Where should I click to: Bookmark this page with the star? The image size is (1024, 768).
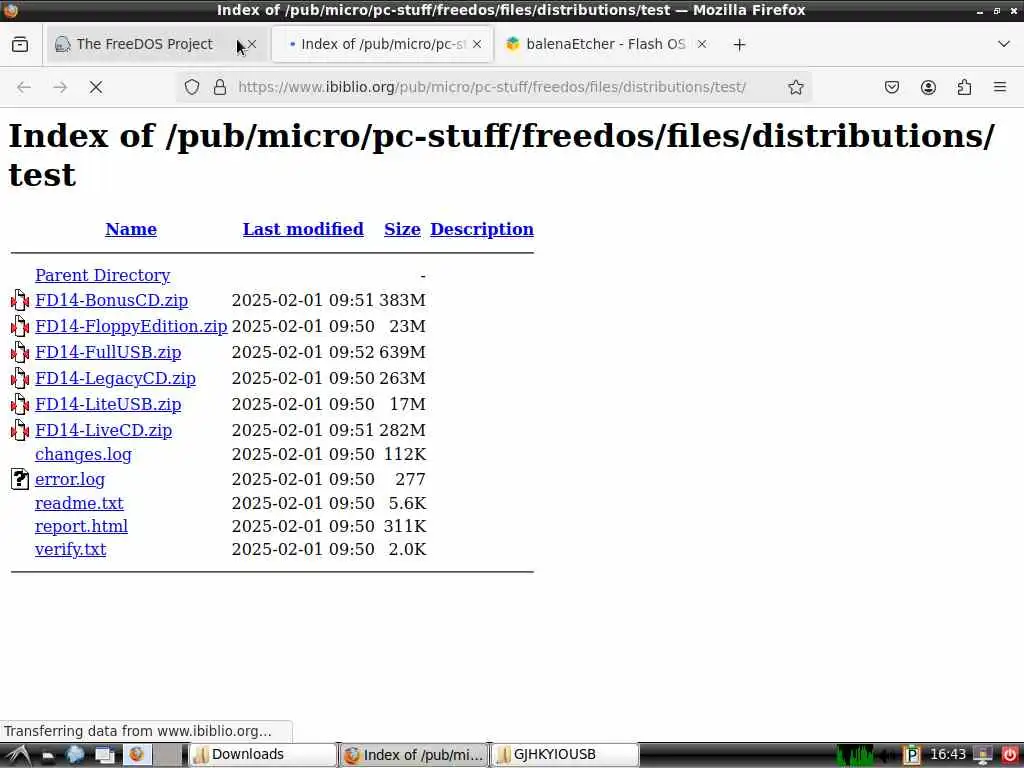click(x=795, y=87)
